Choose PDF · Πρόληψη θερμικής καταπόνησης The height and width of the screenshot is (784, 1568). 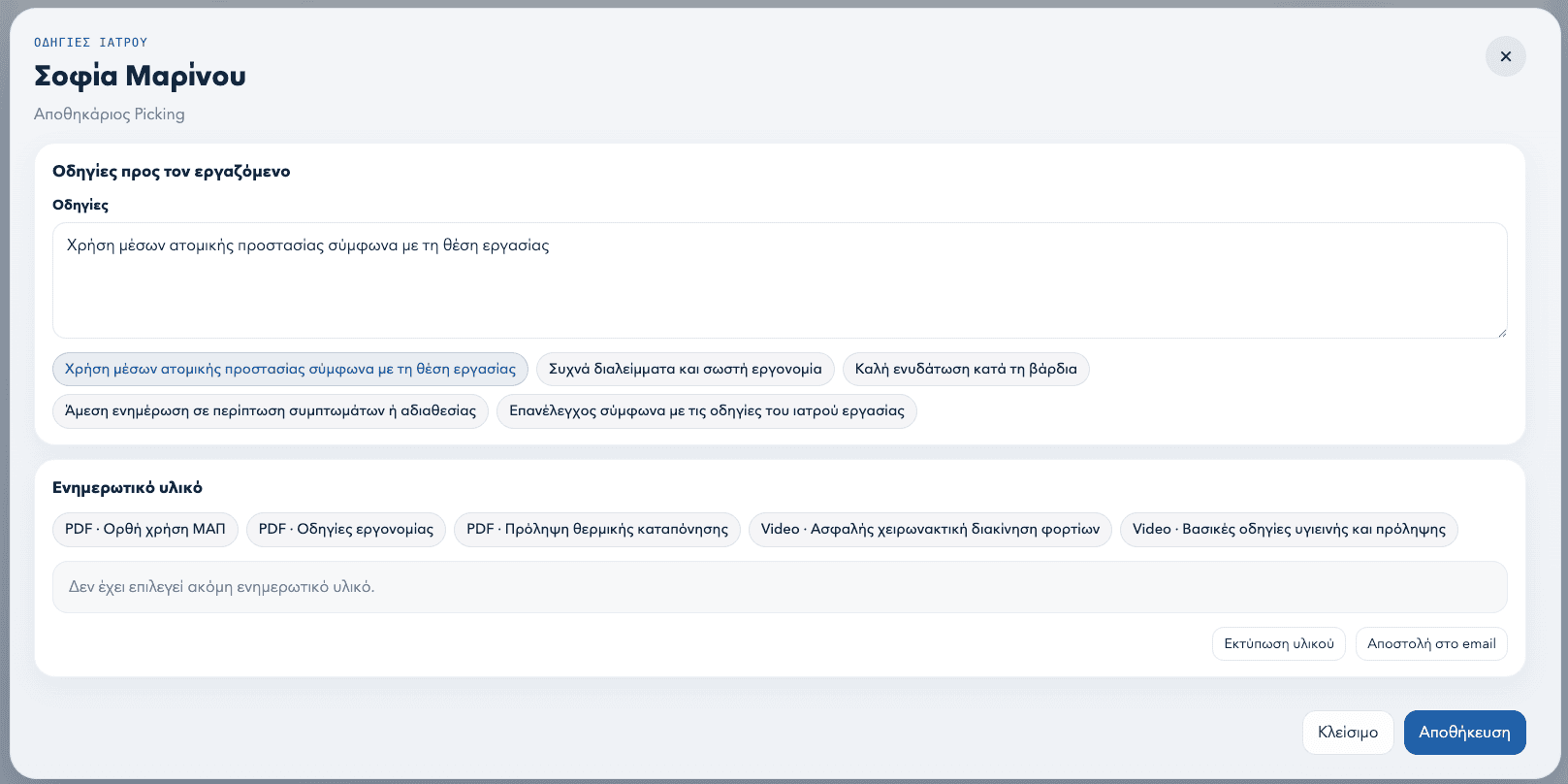597,529
